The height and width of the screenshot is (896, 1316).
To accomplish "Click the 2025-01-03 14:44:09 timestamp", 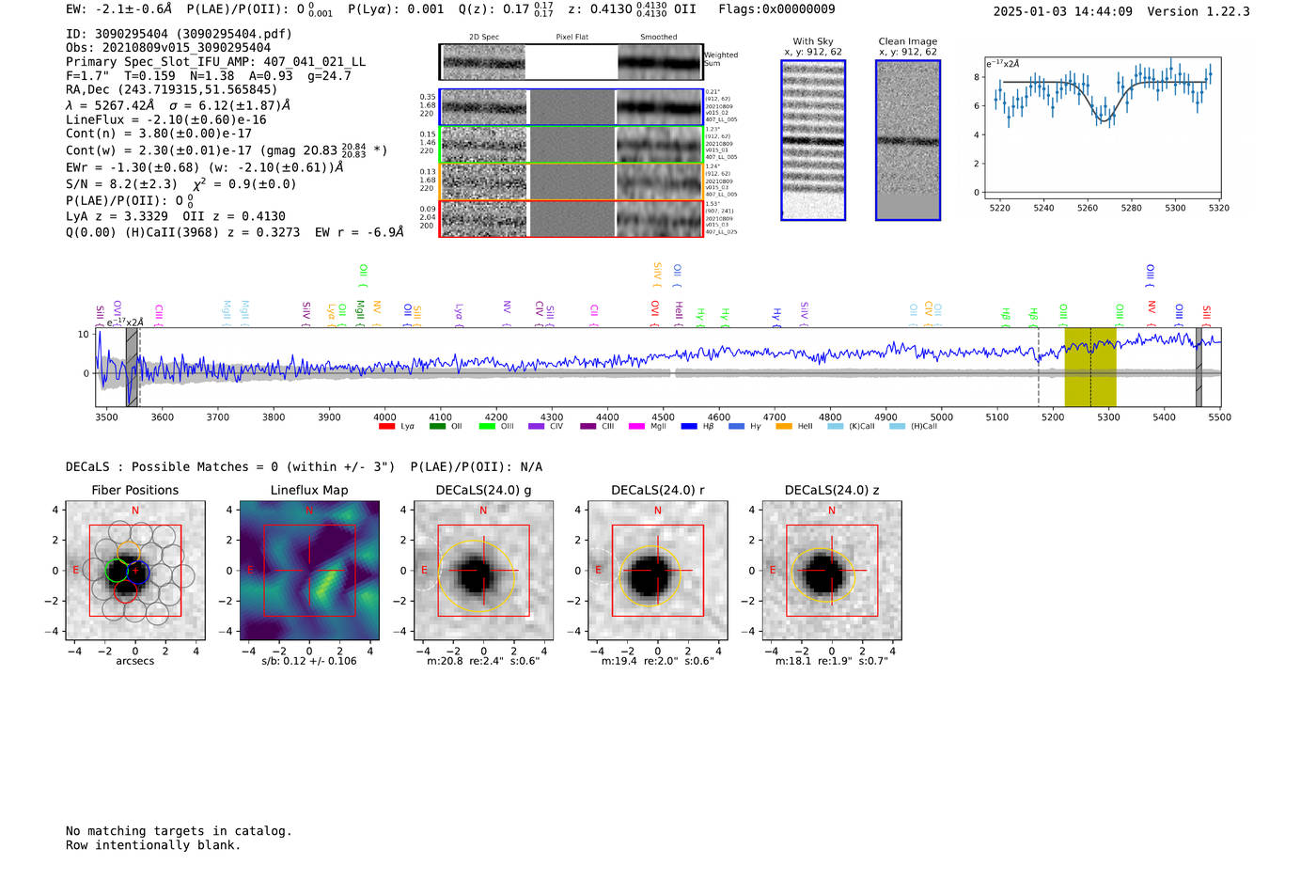I will coord(1063,11).
